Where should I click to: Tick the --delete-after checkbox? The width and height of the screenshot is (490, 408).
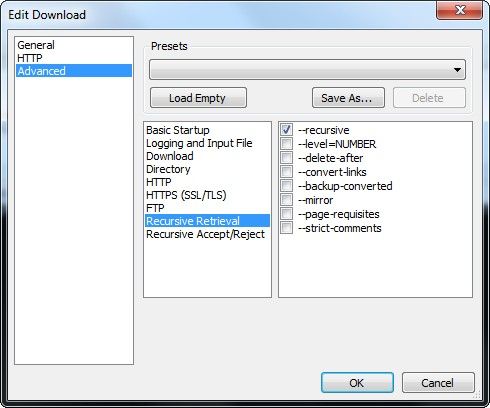(286, 158)
